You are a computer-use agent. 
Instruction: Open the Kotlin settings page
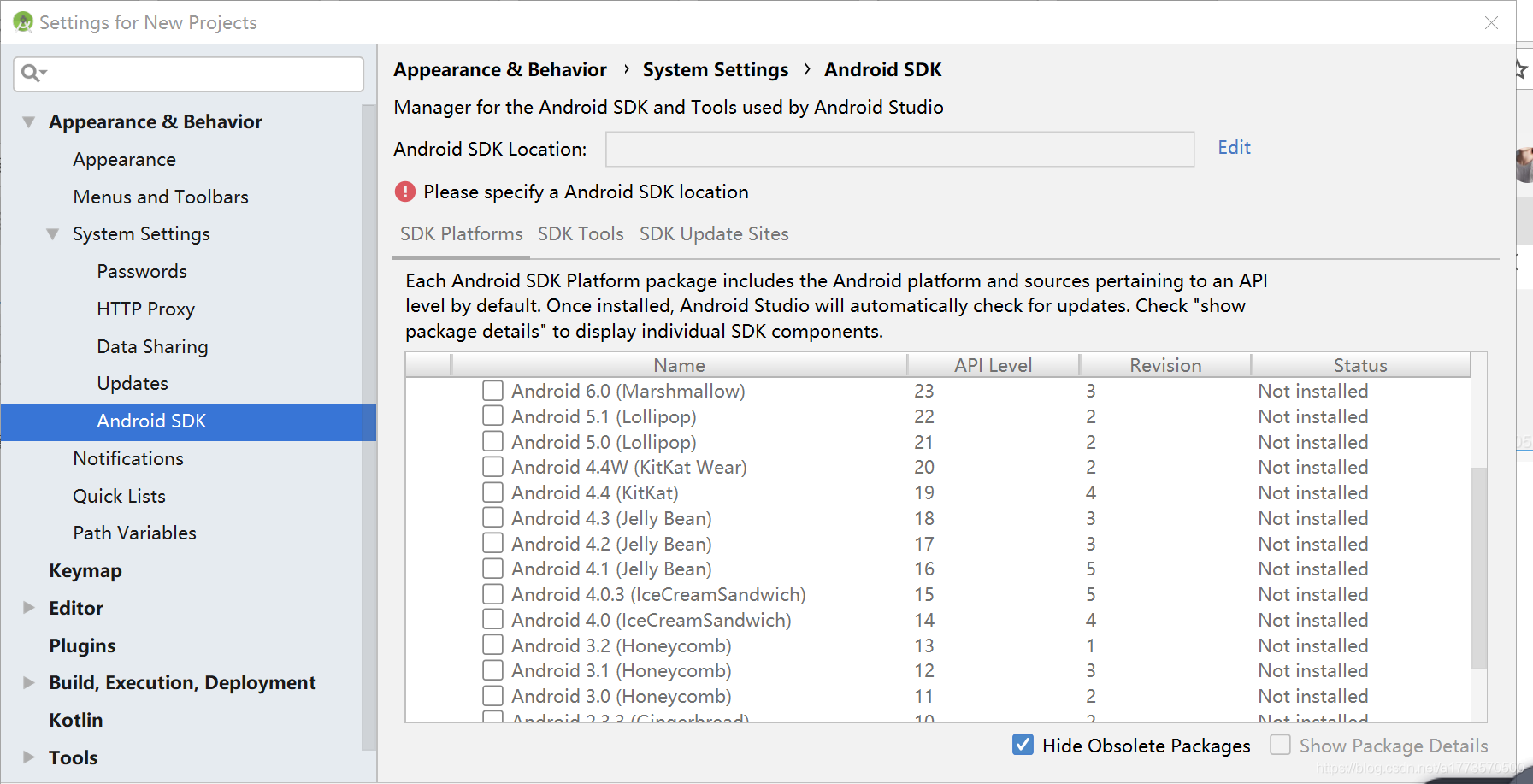point(75,720)
